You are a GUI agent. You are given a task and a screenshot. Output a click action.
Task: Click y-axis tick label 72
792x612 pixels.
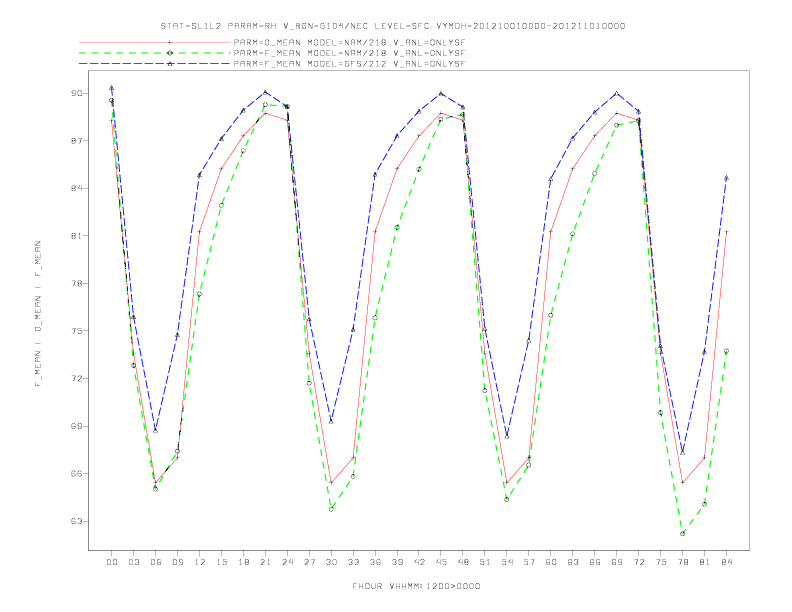tap(76, 378)
